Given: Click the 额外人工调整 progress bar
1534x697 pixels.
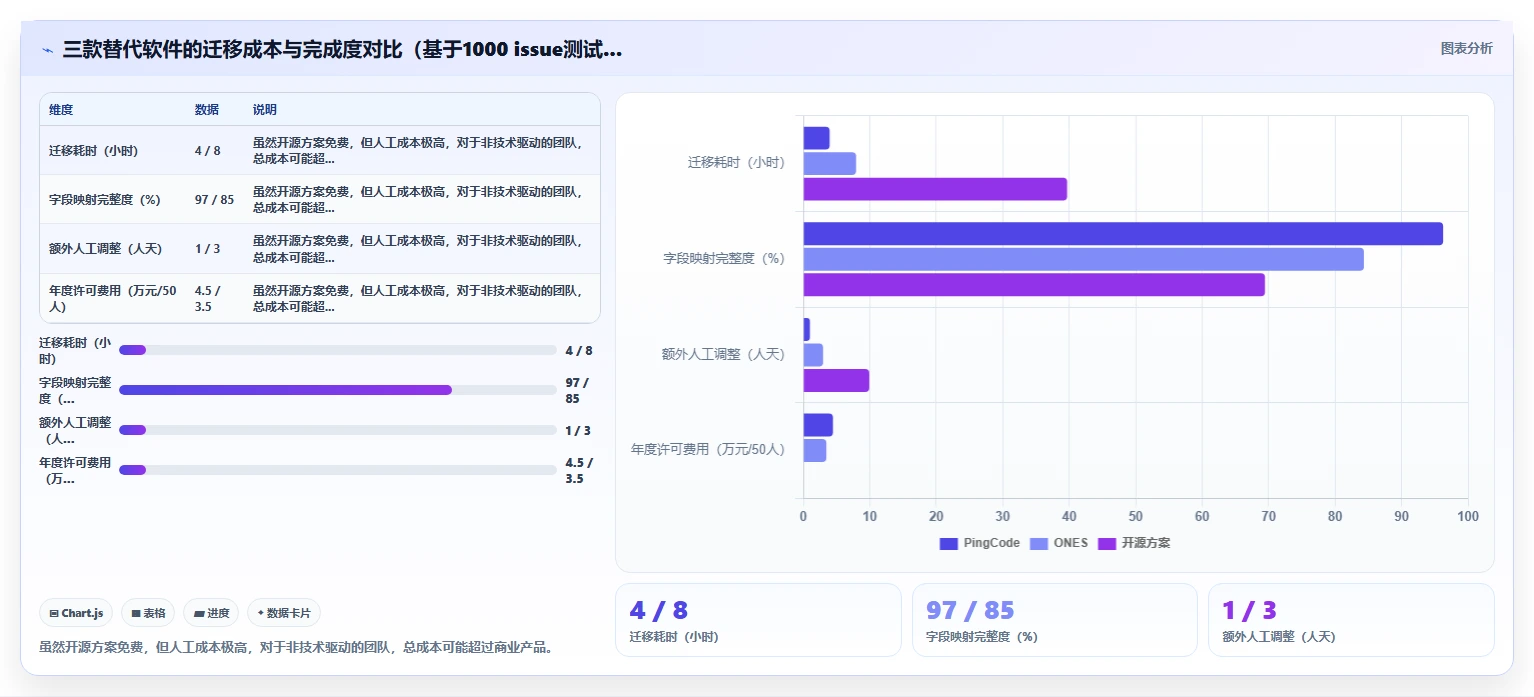Looking at the screenshot, I should coord(337,430).
